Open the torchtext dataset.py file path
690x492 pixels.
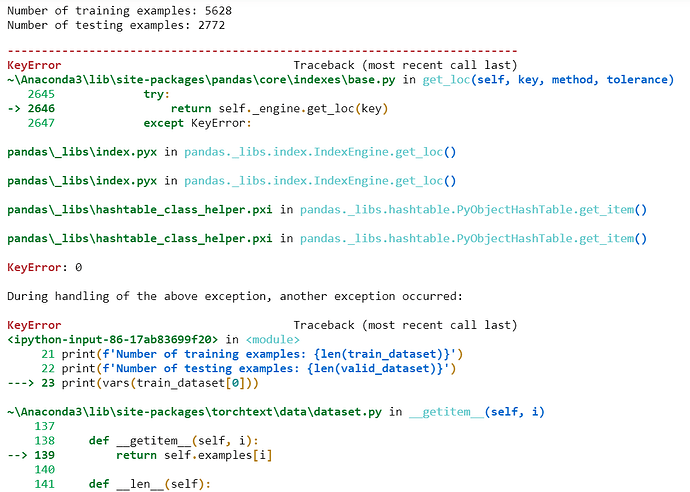(x=190, y=412)
